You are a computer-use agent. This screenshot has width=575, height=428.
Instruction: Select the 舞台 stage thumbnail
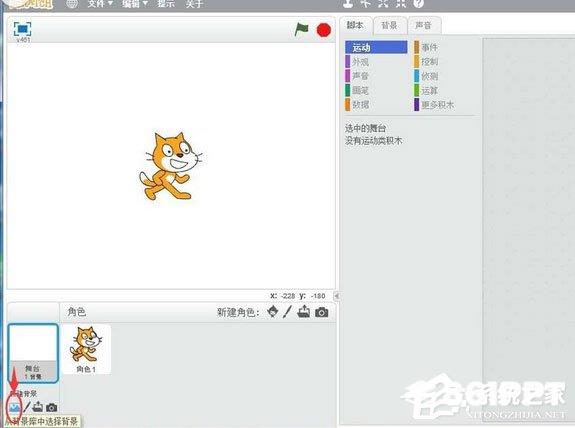(x=33, y=353)
